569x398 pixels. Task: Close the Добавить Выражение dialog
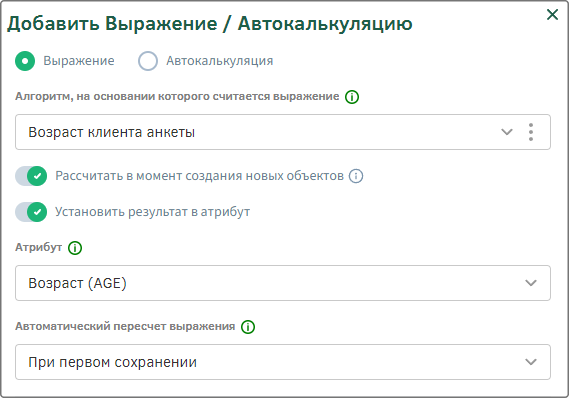[x=552, y=15]
